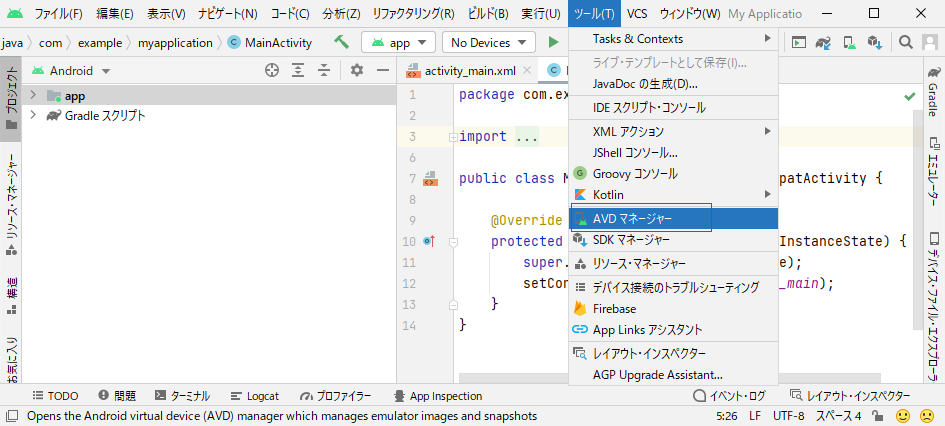Select SDK マネージャー menu item
This screenshot has height=426, width=945.
[673, 240]
